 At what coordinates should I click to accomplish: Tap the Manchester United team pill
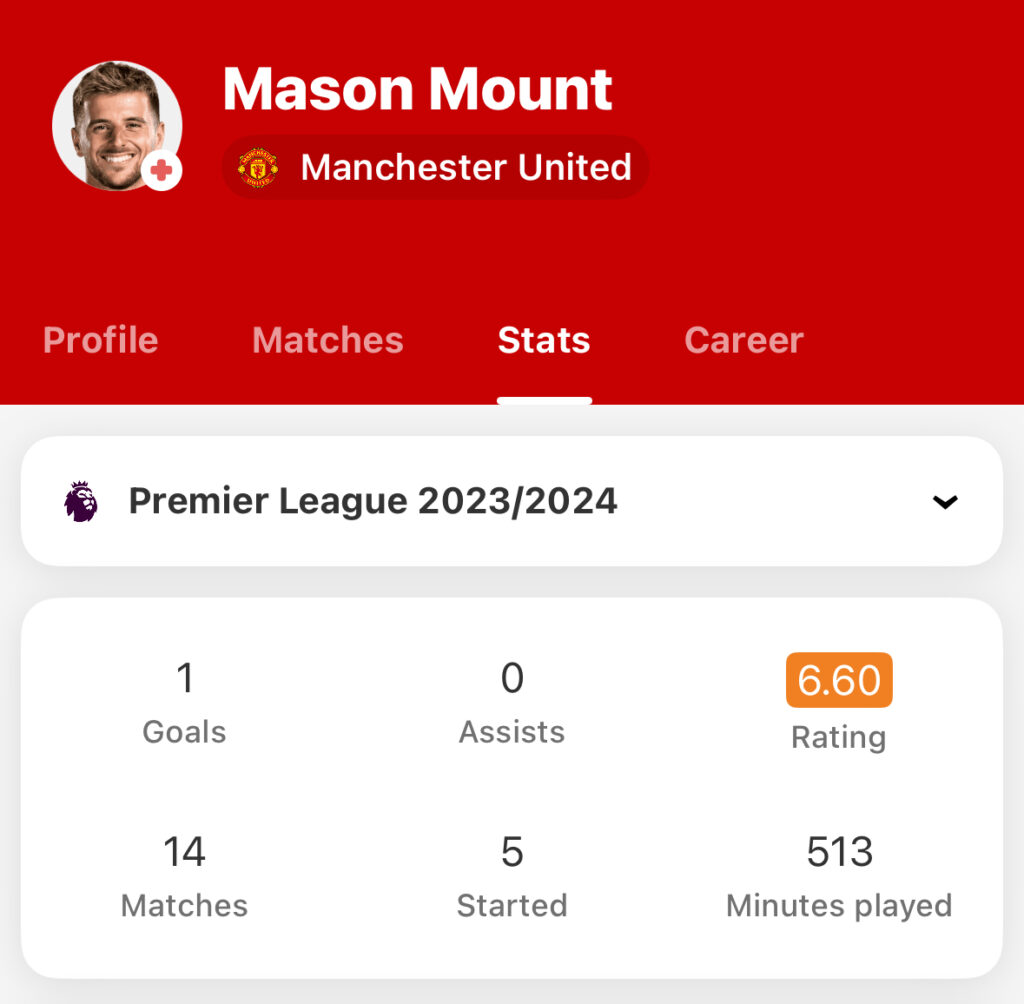(x=435, y=167)
